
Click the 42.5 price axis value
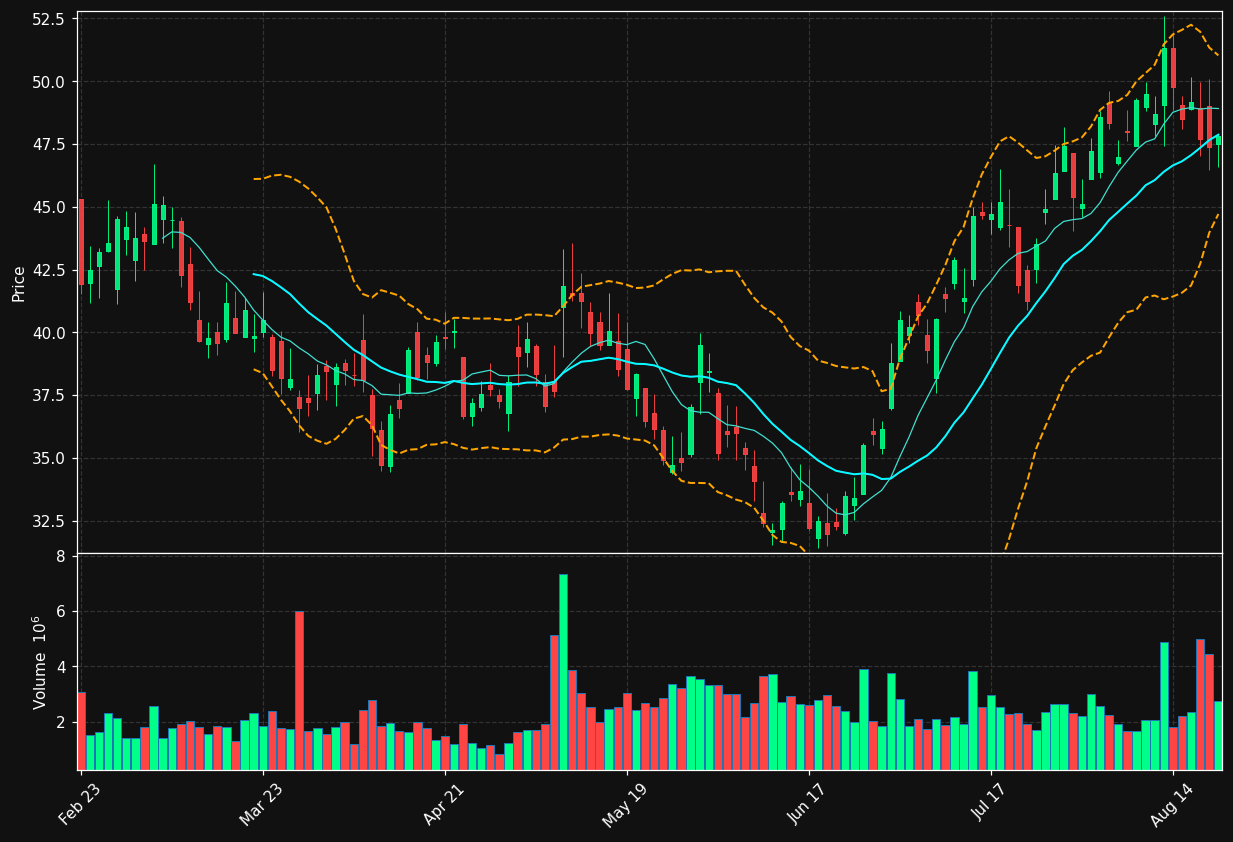(x=49, y=271)
